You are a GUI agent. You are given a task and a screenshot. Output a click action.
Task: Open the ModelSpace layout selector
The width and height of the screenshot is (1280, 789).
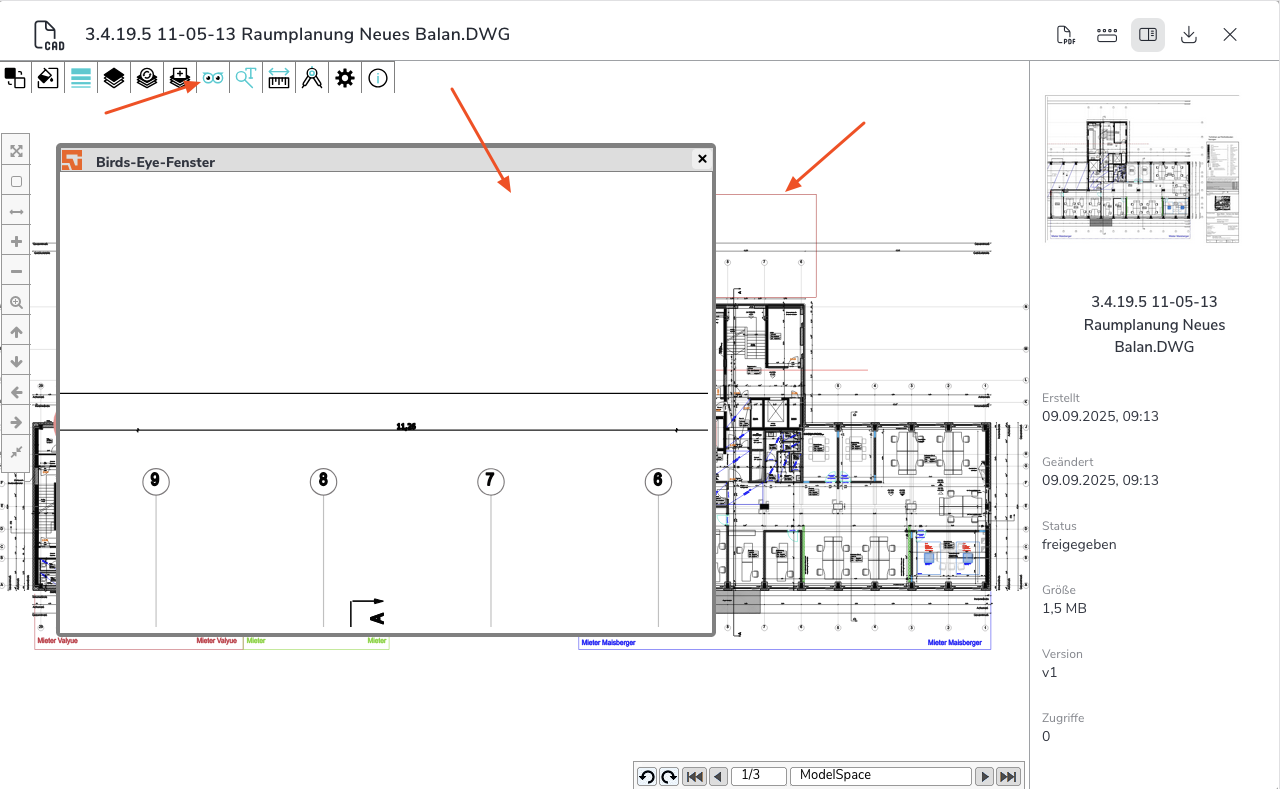click(x=880, y=776)
